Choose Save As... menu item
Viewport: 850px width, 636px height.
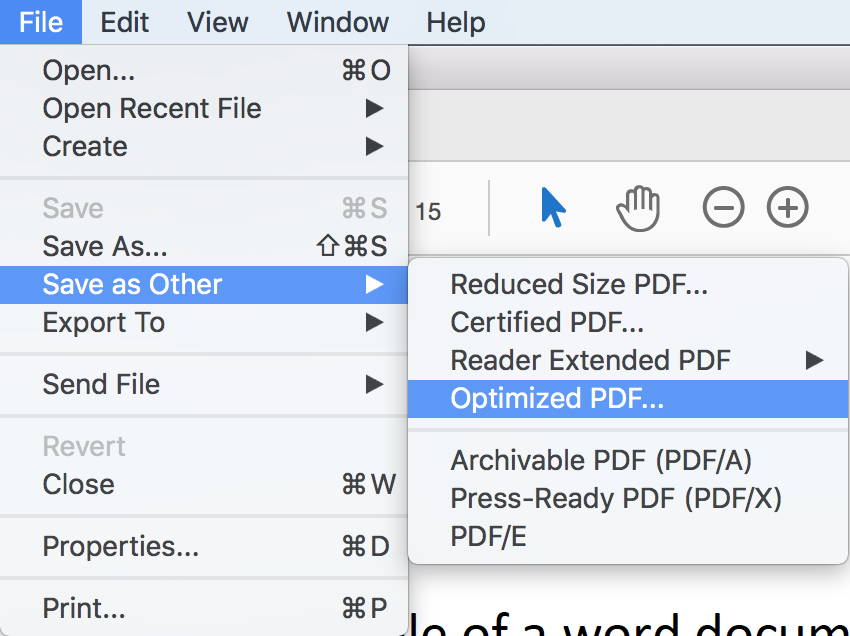pyautogui.click(x=204, y=246)
